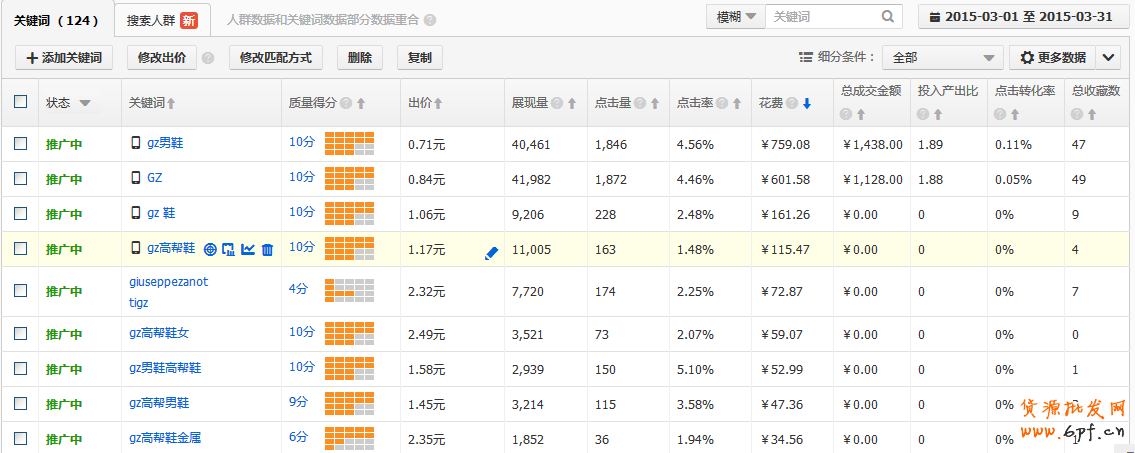Toggle the select-all checkbox in table header

[x=21, y=102]
